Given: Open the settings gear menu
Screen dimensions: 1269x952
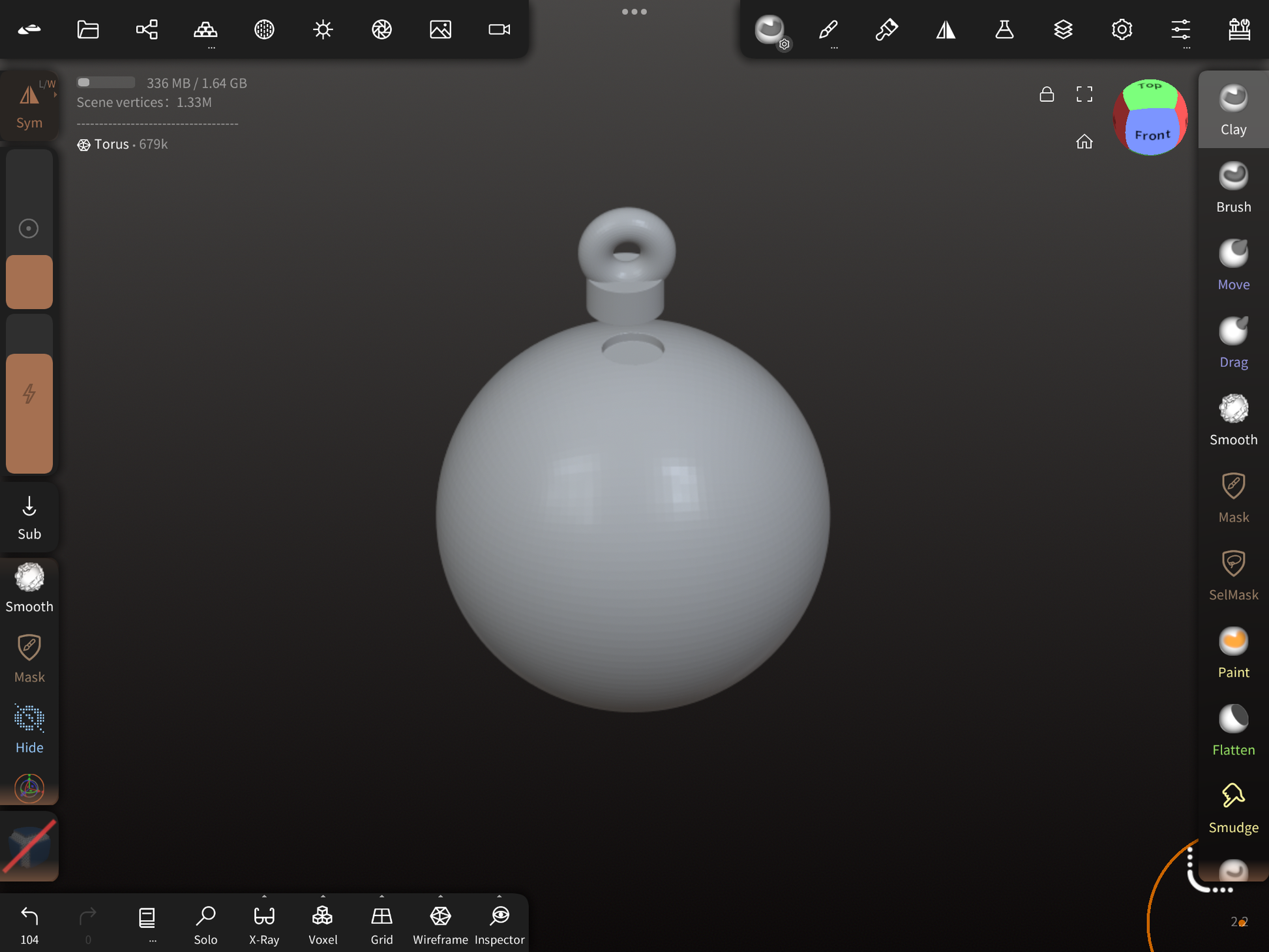Looking at the screenshot, I should coord(1122,29).
